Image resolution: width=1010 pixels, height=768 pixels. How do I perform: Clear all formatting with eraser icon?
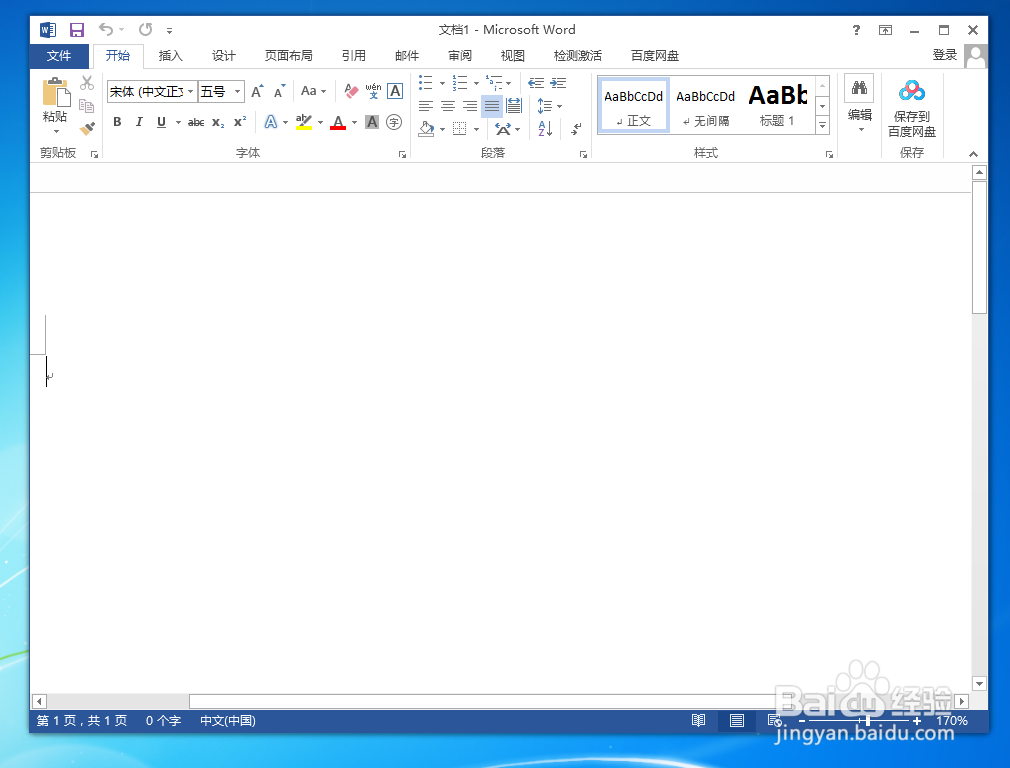(351, 91)
